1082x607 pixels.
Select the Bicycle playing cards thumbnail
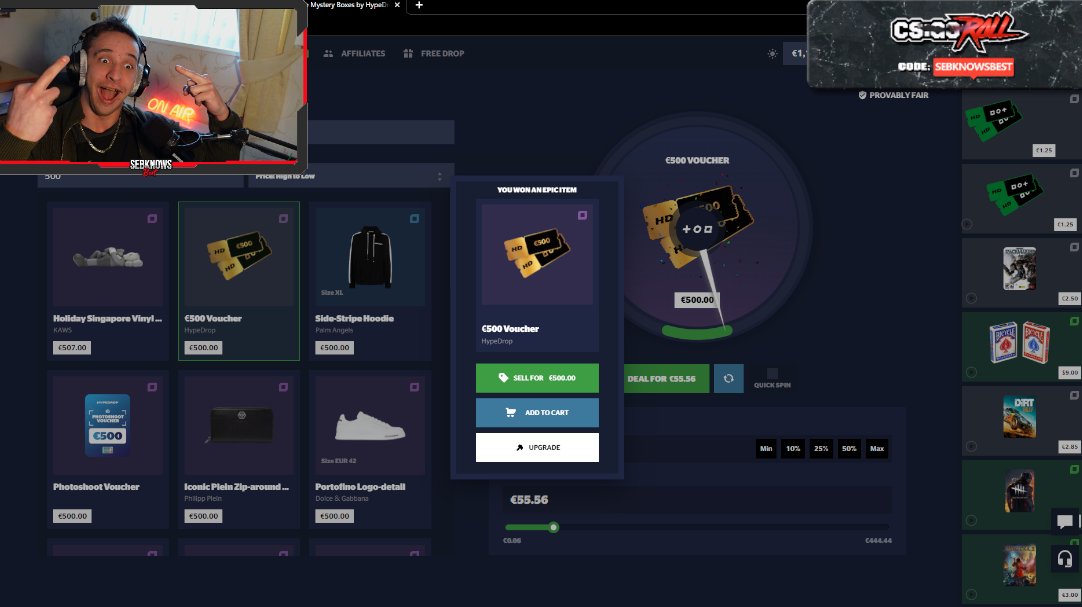pyautogui.click(x=1020, y=342)
